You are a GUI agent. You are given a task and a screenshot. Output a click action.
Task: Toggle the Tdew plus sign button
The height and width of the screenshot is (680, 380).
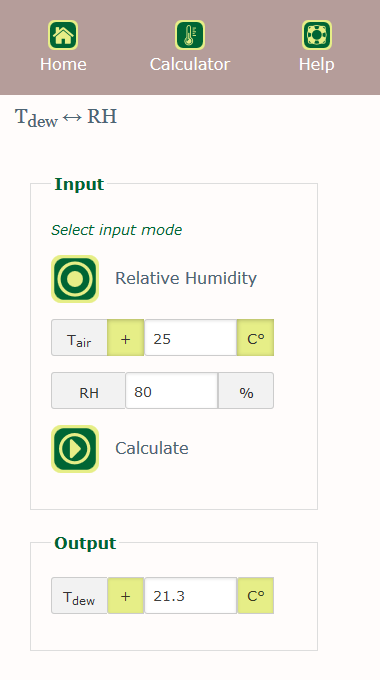[x=126, y=595]
